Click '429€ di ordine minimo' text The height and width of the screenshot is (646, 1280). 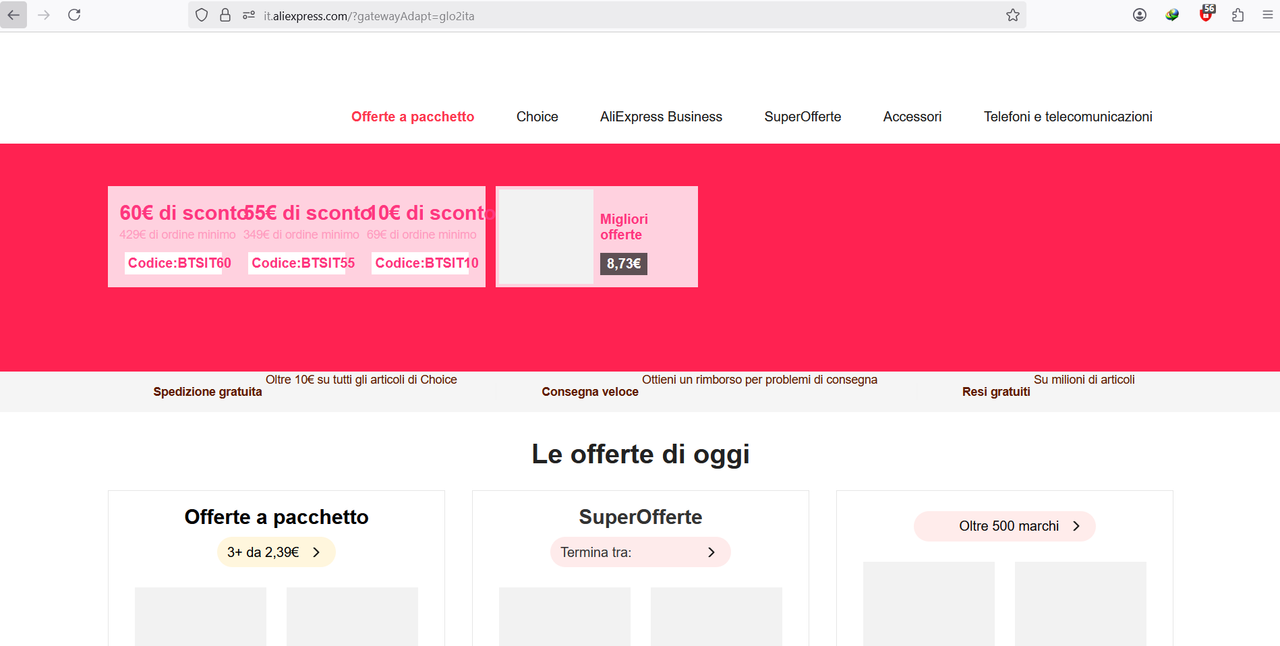pos(178,235)
